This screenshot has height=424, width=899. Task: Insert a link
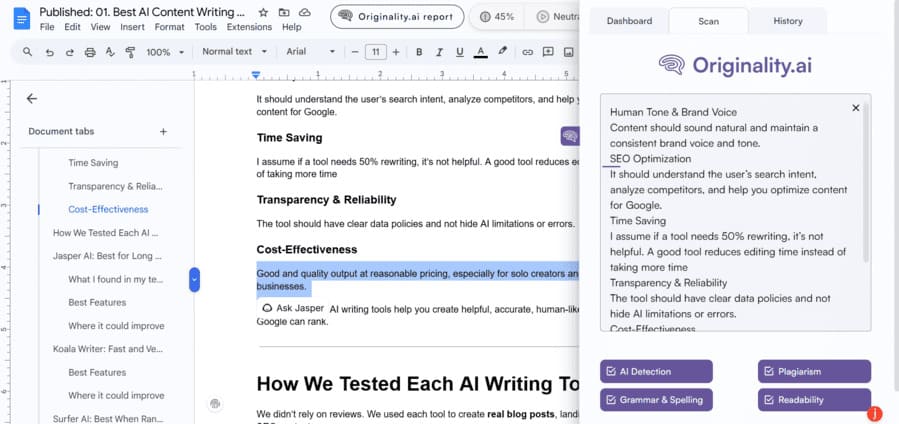pyautogui.click(x=527, y=52)
